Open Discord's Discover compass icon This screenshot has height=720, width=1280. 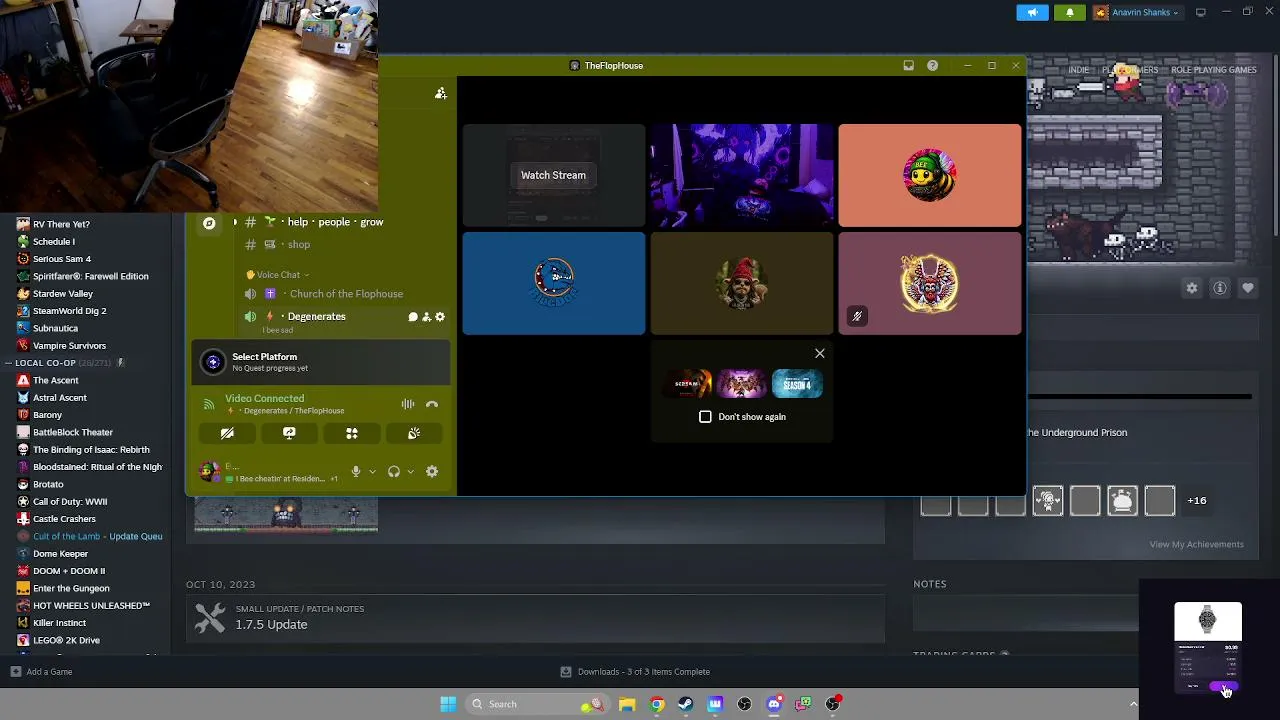click(x=209, y=223)
